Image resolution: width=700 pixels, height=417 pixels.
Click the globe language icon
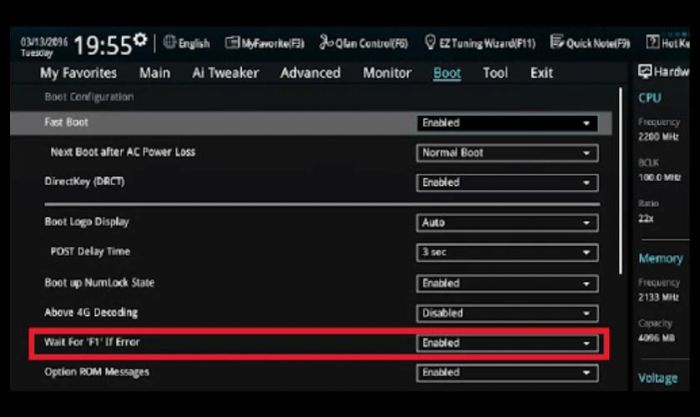(170, 42)
